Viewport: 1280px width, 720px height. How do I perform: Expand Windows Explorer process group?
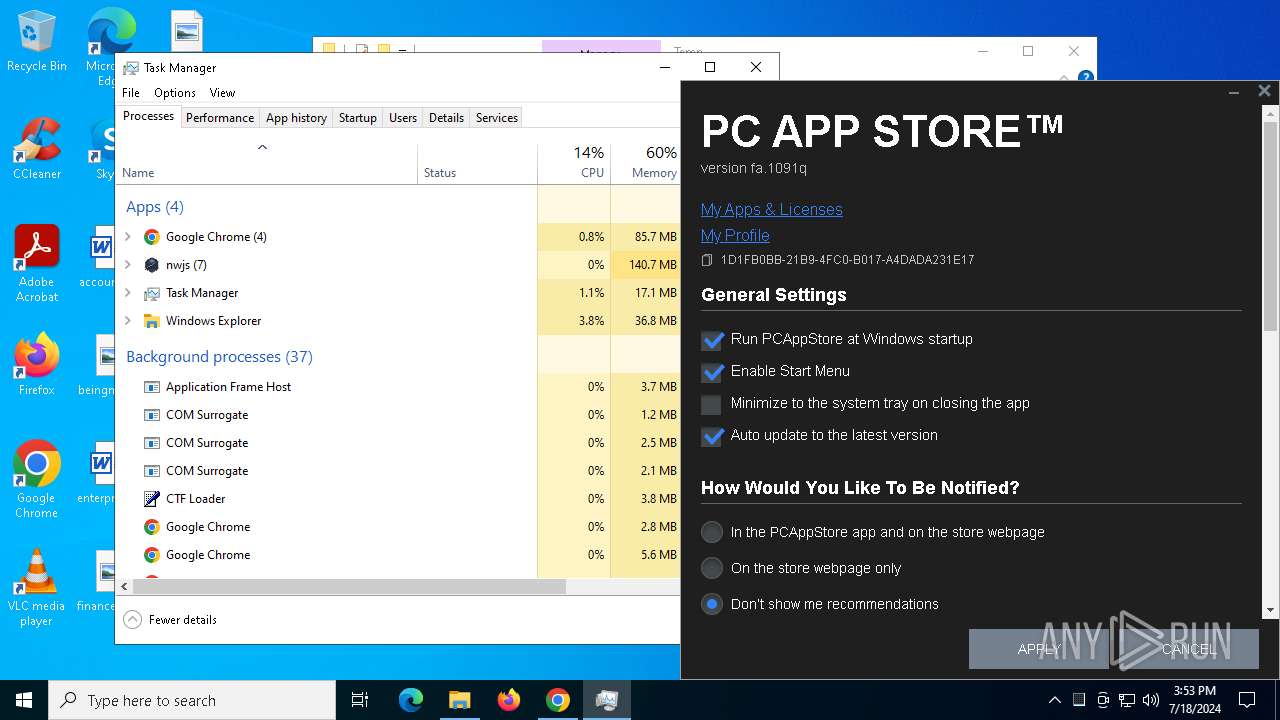coord(128,321)
